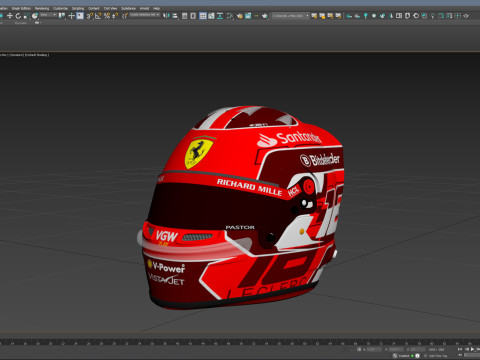Select the Scale tool
The width and height of the screenshot is (480, 360).
coord(26,16)
